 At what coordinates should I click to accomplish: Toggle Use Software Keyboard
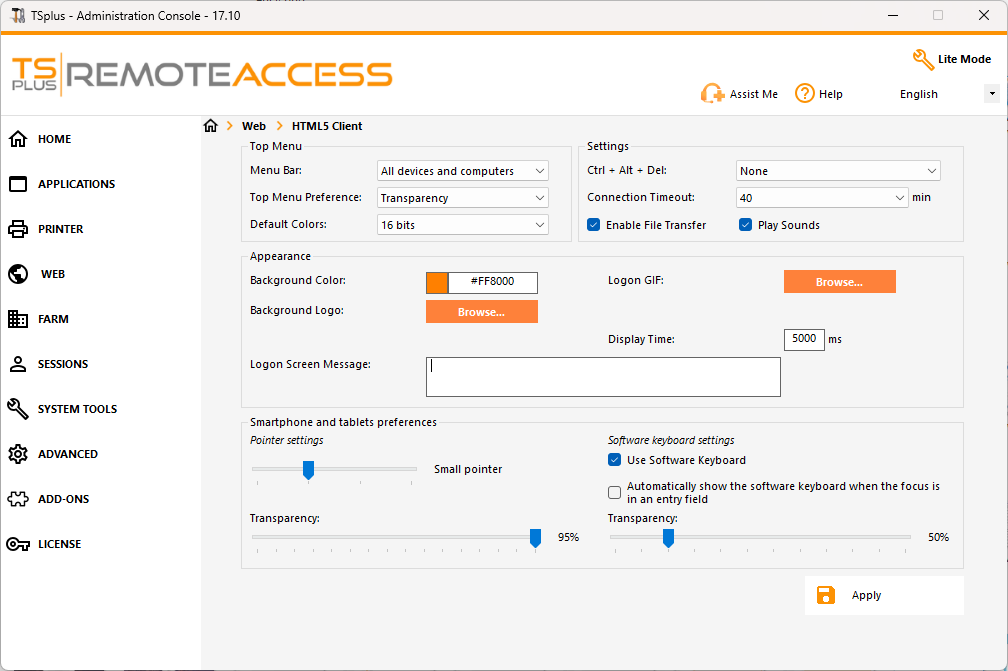coord(614,460)
